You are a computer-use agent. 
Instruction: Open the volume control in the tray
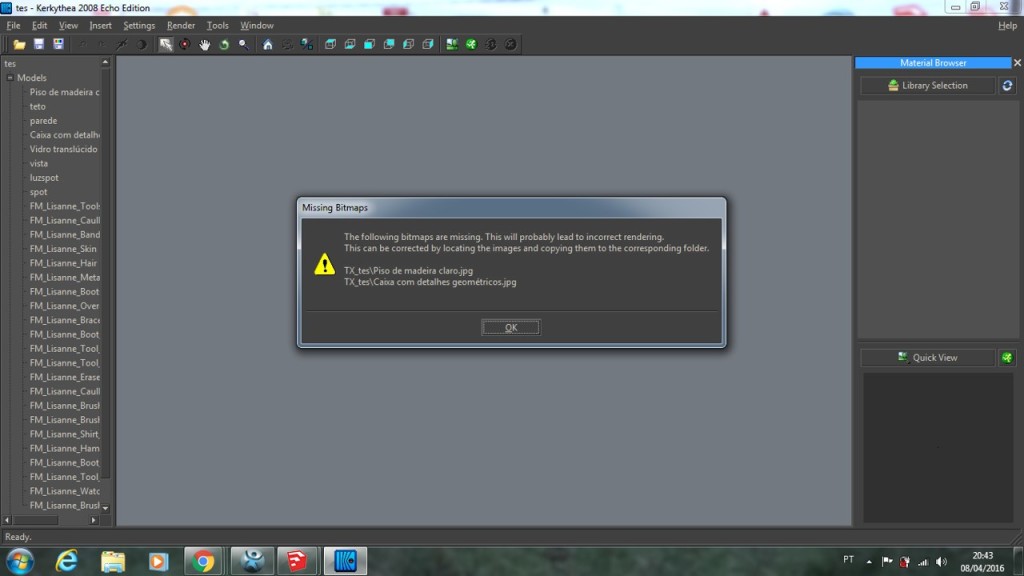(x=941, y=562)
